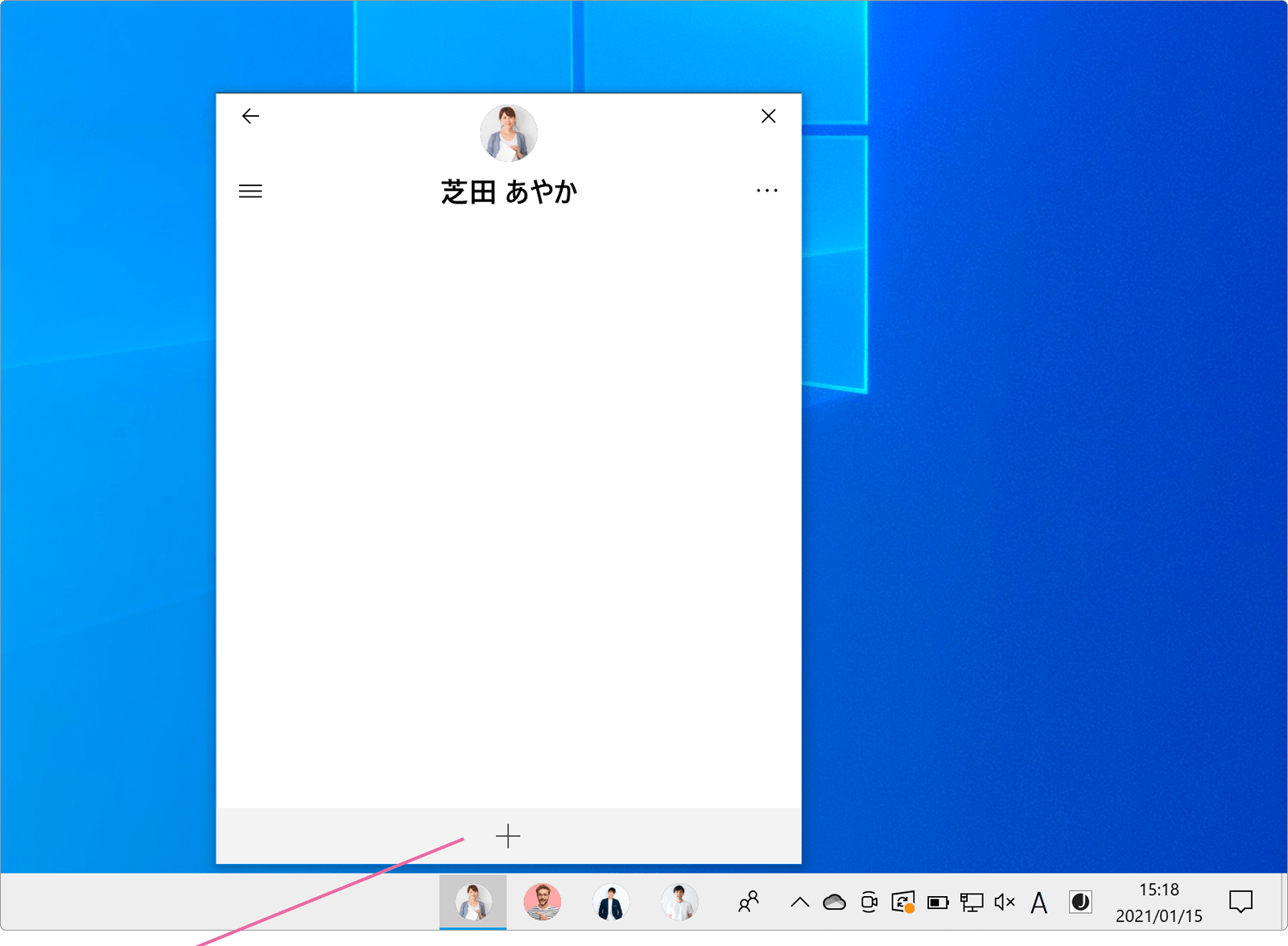The image size is (1288, 946).
Task: Open pinned contact in dark suit
Action: [x=611, y=902]
